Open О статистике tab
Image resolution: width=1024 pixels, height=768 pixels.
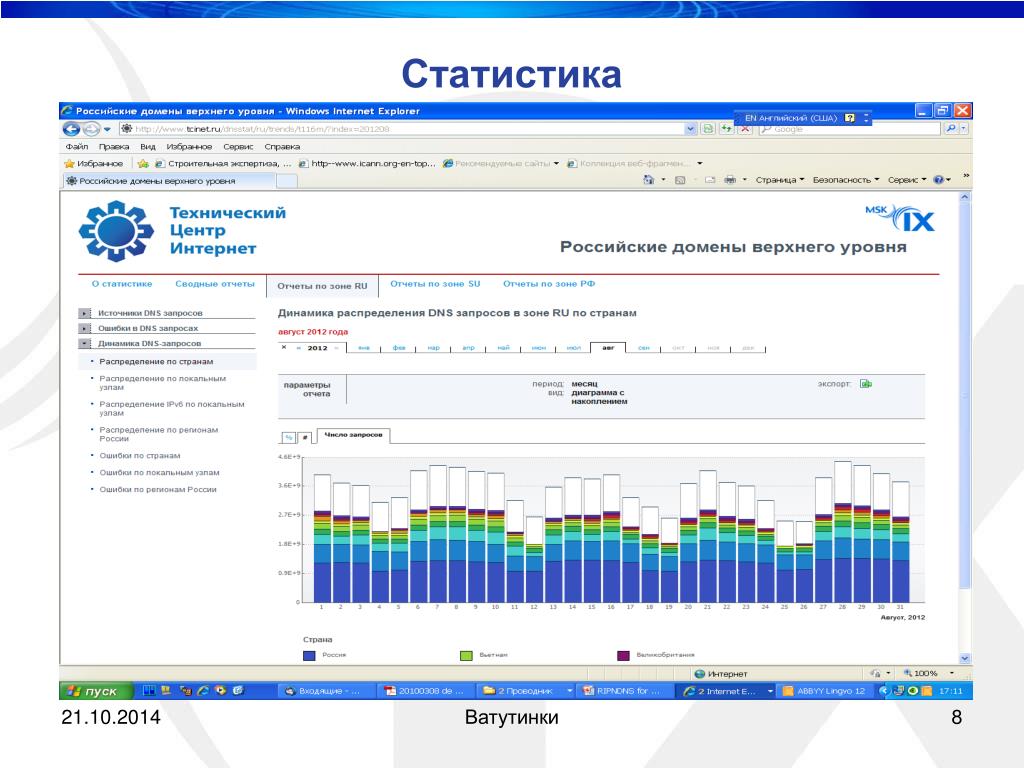click(x=122, y=284)
